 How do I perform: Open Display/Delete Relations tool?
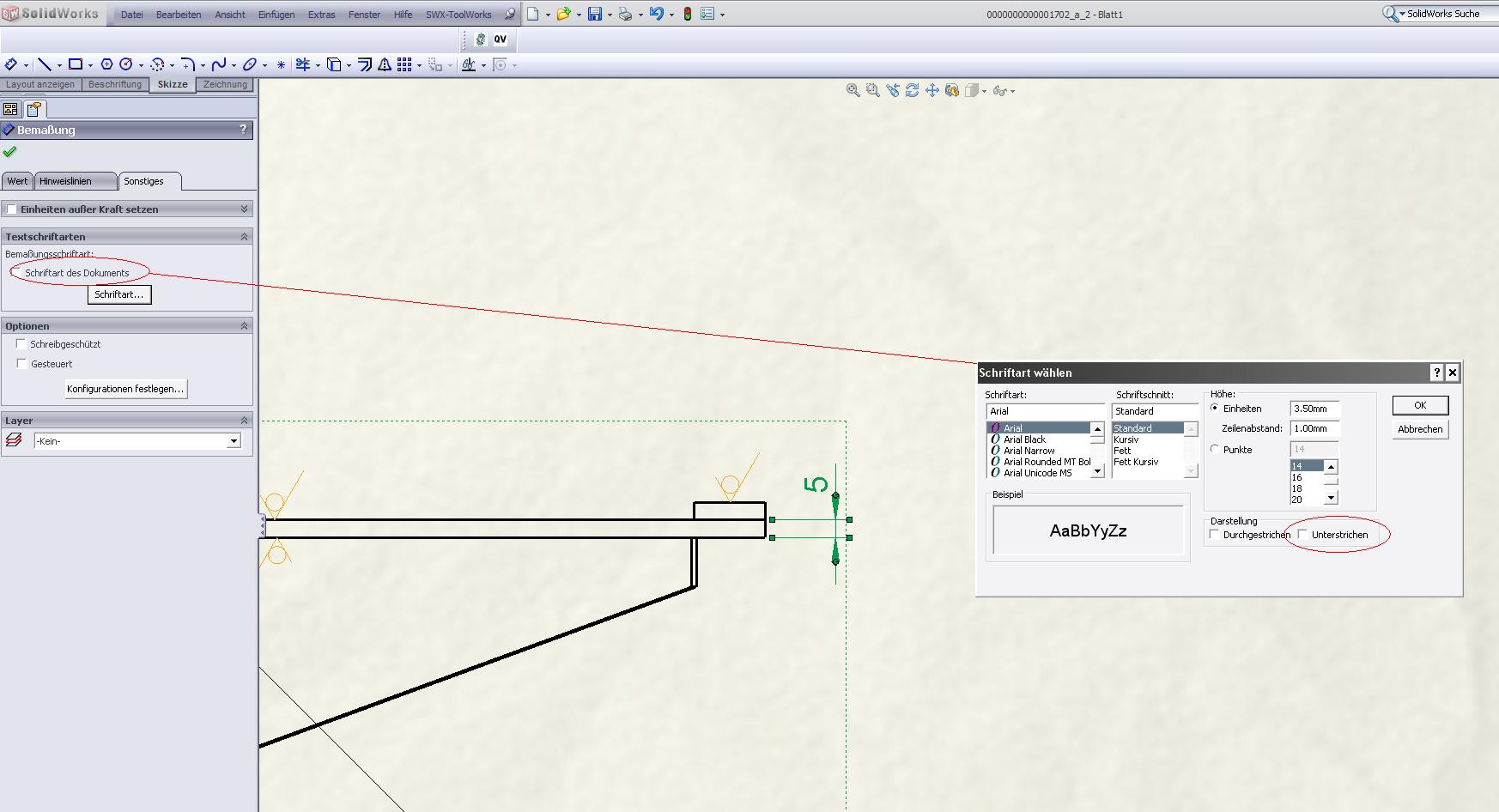(469, 64)
